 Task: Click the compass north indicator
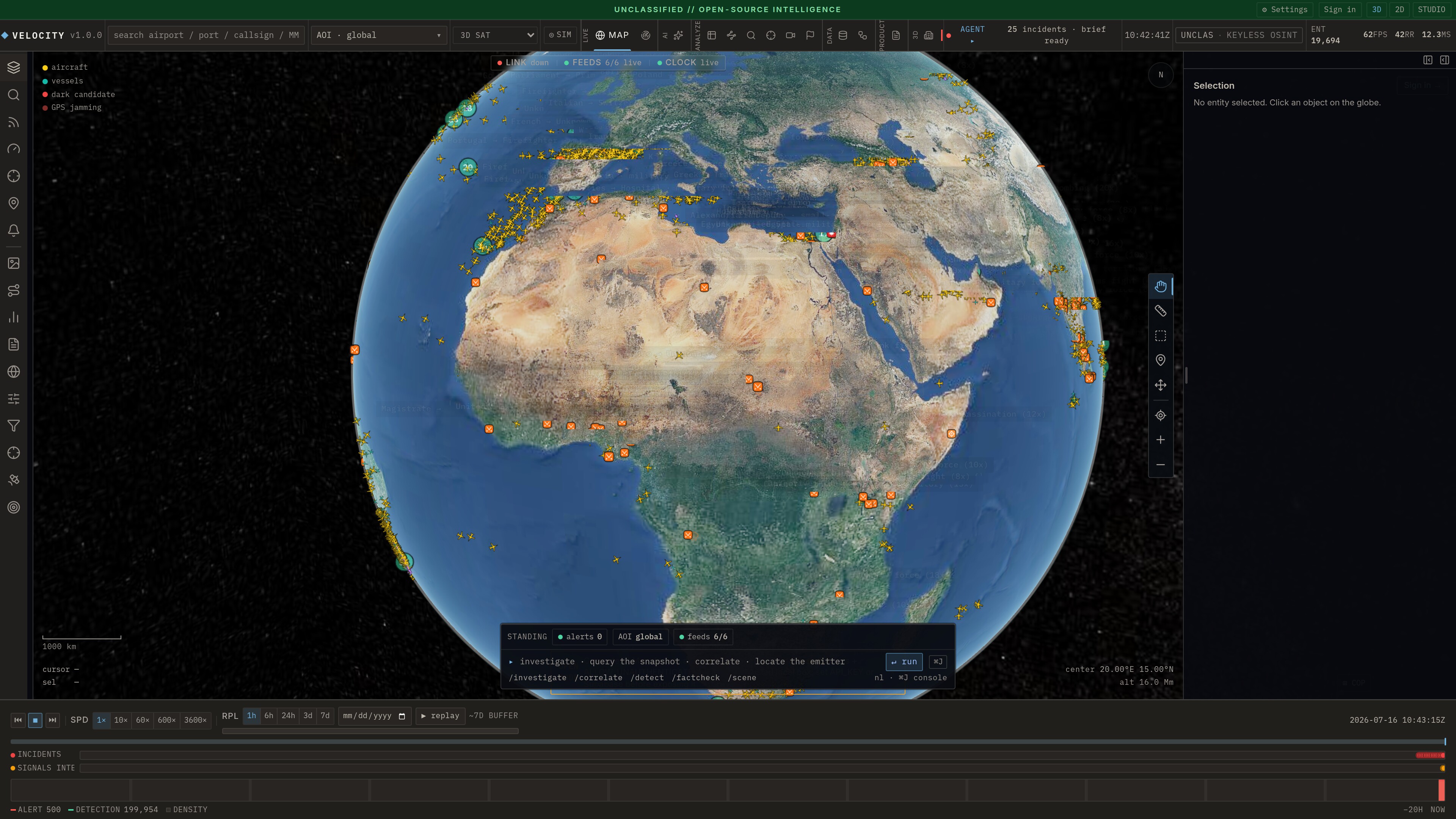[x=1161, y=75]
